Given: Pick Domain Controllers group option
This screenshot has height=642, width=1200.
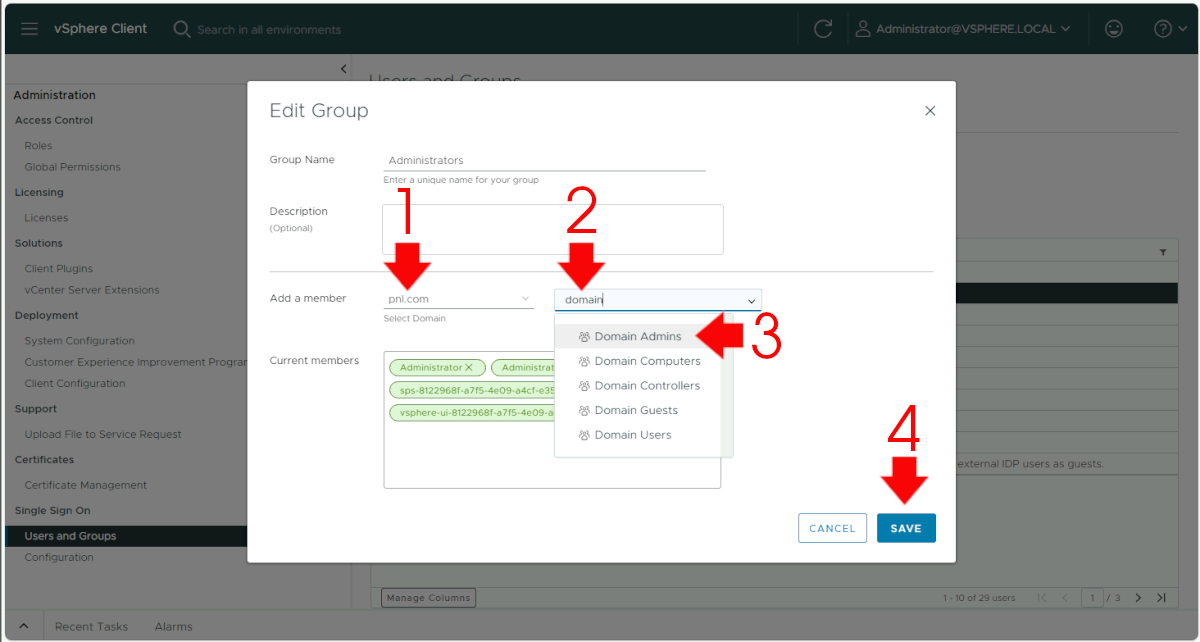Looking at the screenshot, I should click(646, 386).
